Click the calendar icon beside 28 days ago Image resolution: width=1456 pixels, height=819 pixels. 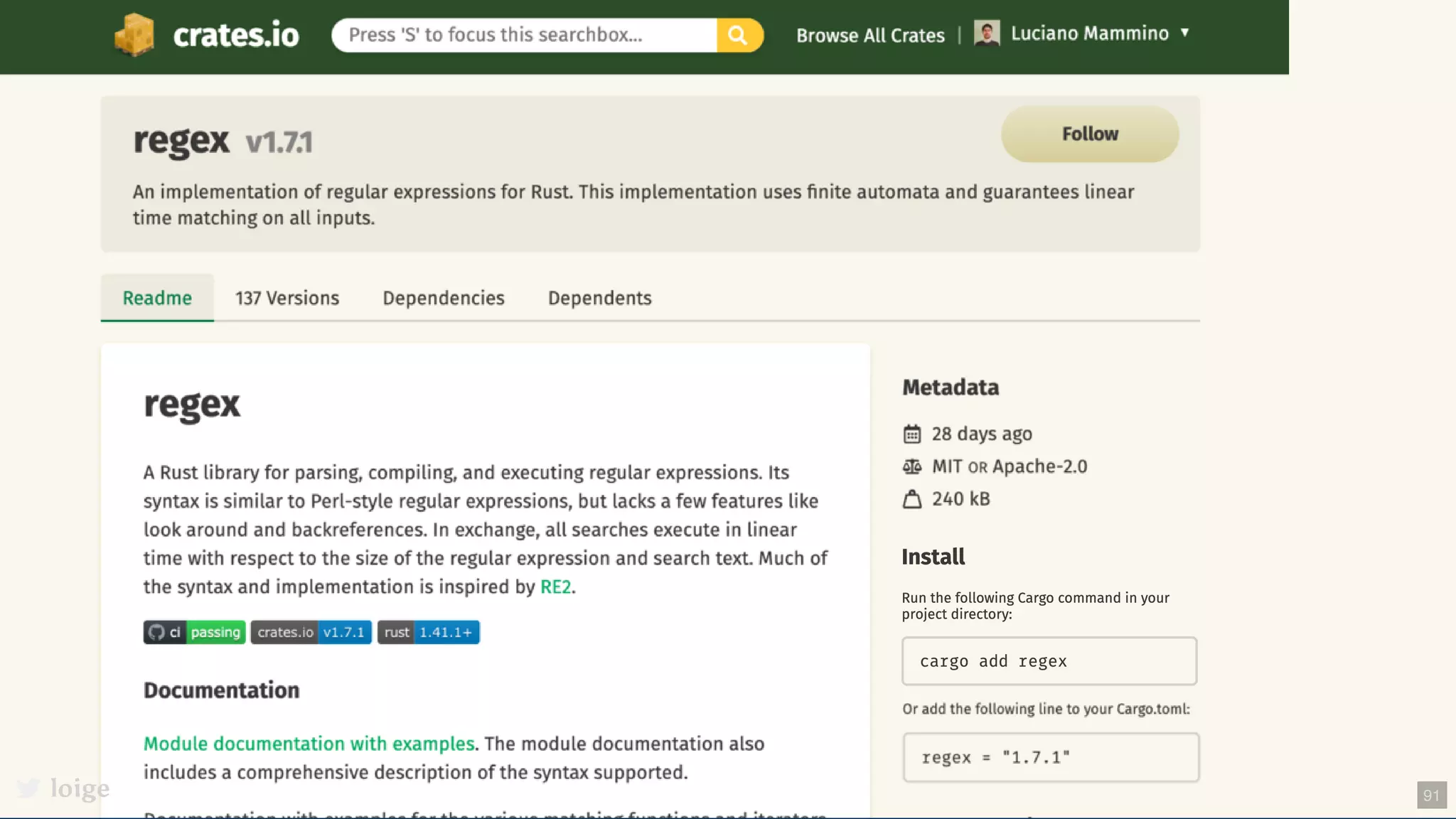[912, 434]
